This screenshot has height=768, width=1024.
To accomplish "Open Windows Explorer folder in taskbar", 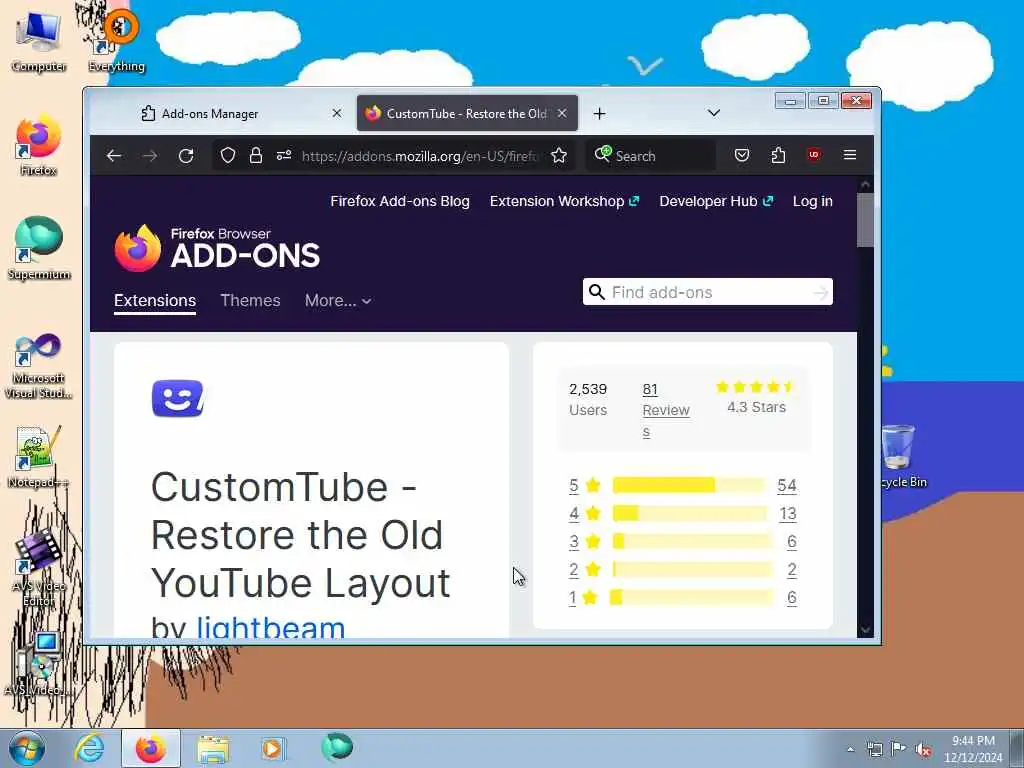I will coord(213,748).
